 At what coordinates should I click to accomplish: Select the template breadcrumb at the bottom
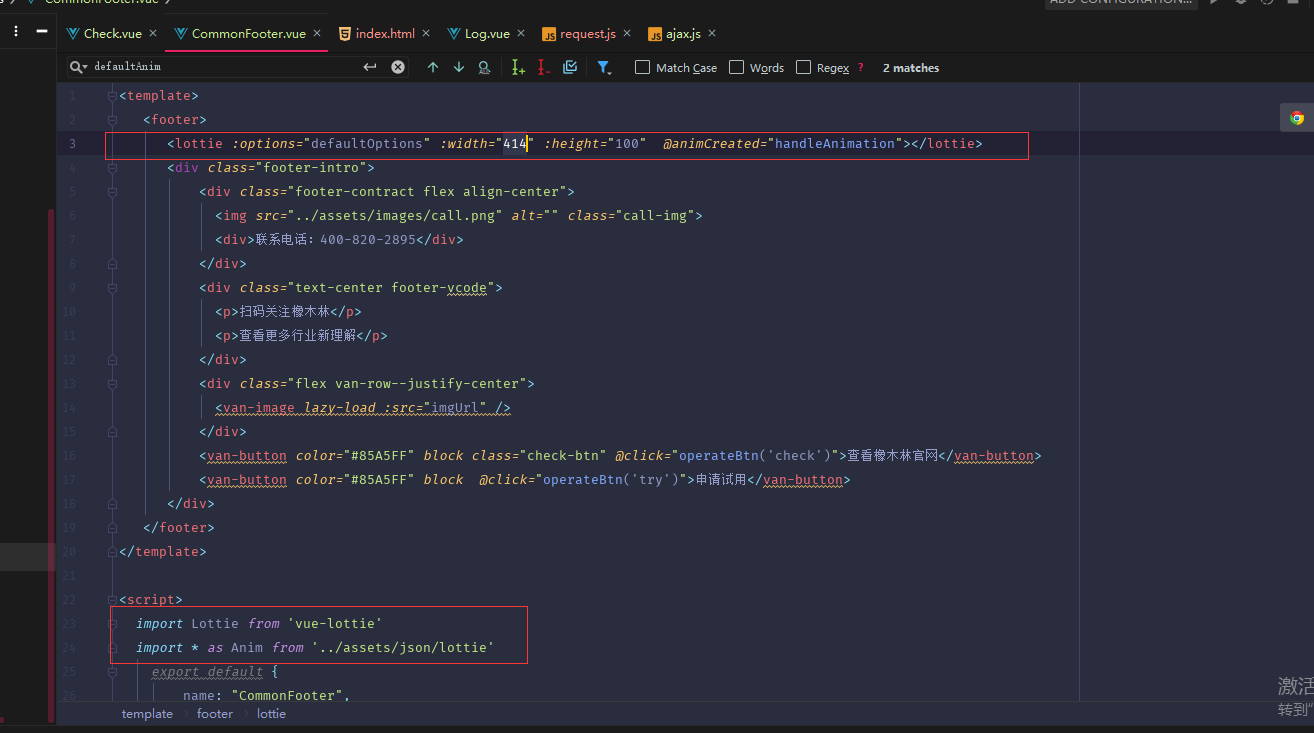coord(147,714)
